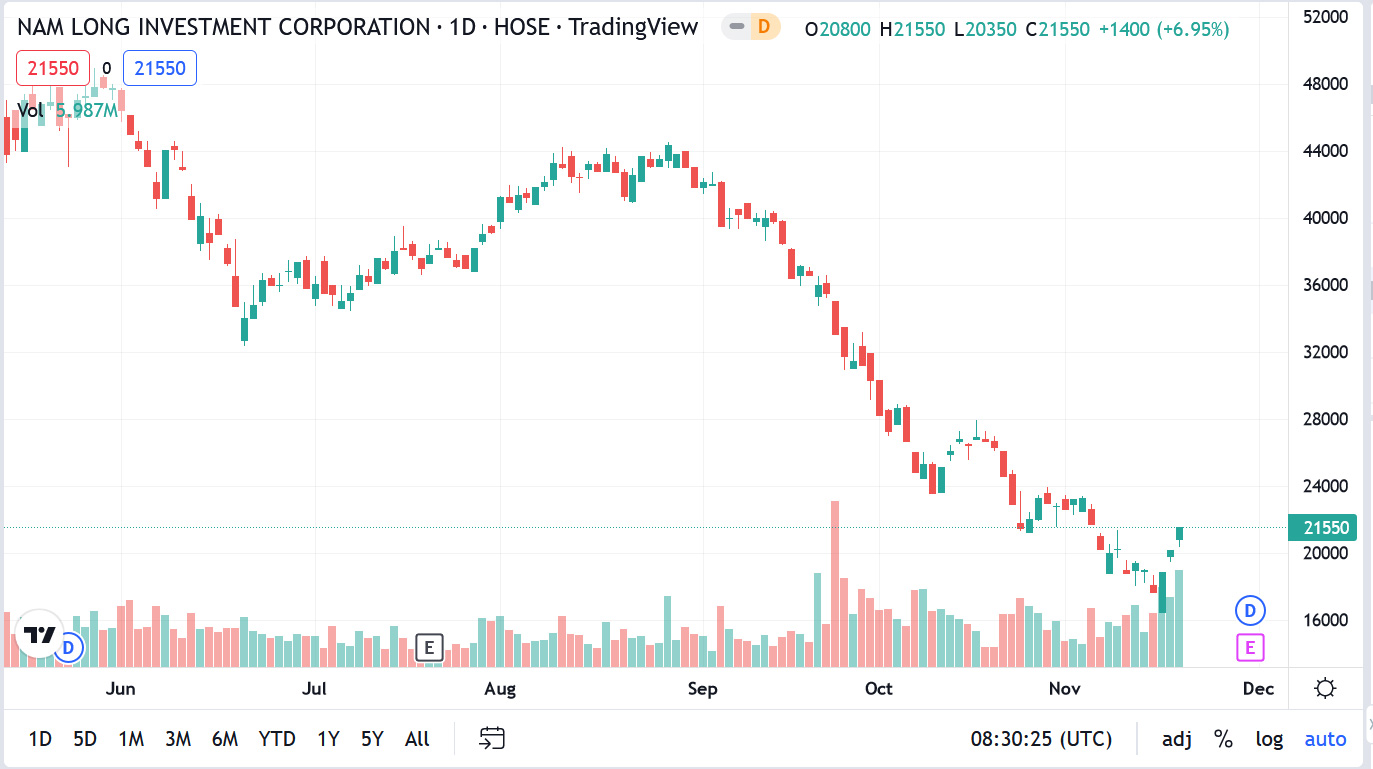Click the earnings E marker in July
This screenshot has height=769, width=1373.
[x=428, y=647]
